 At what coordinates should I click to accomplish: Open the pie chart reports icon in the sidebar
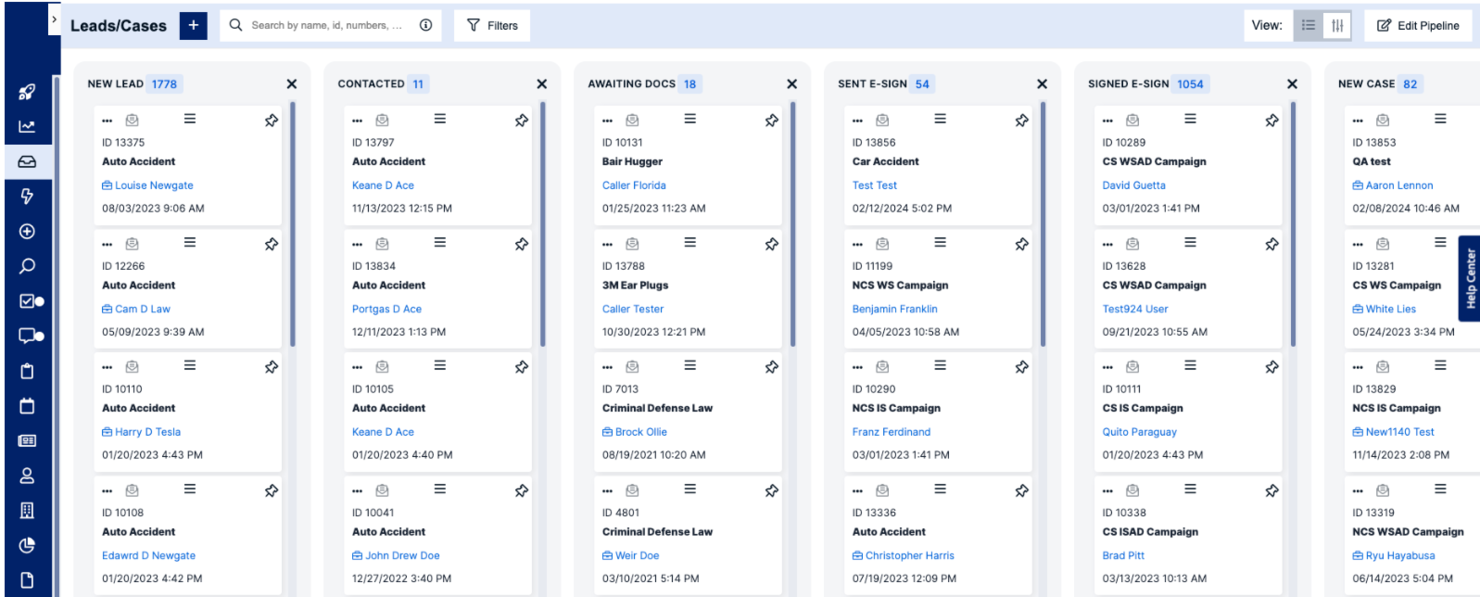28,546
